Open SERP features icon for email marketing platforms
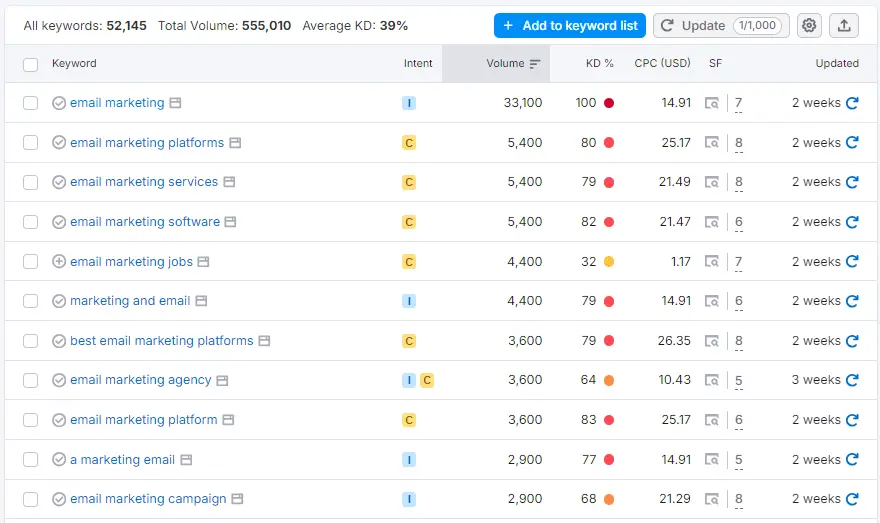 (711, 143)
